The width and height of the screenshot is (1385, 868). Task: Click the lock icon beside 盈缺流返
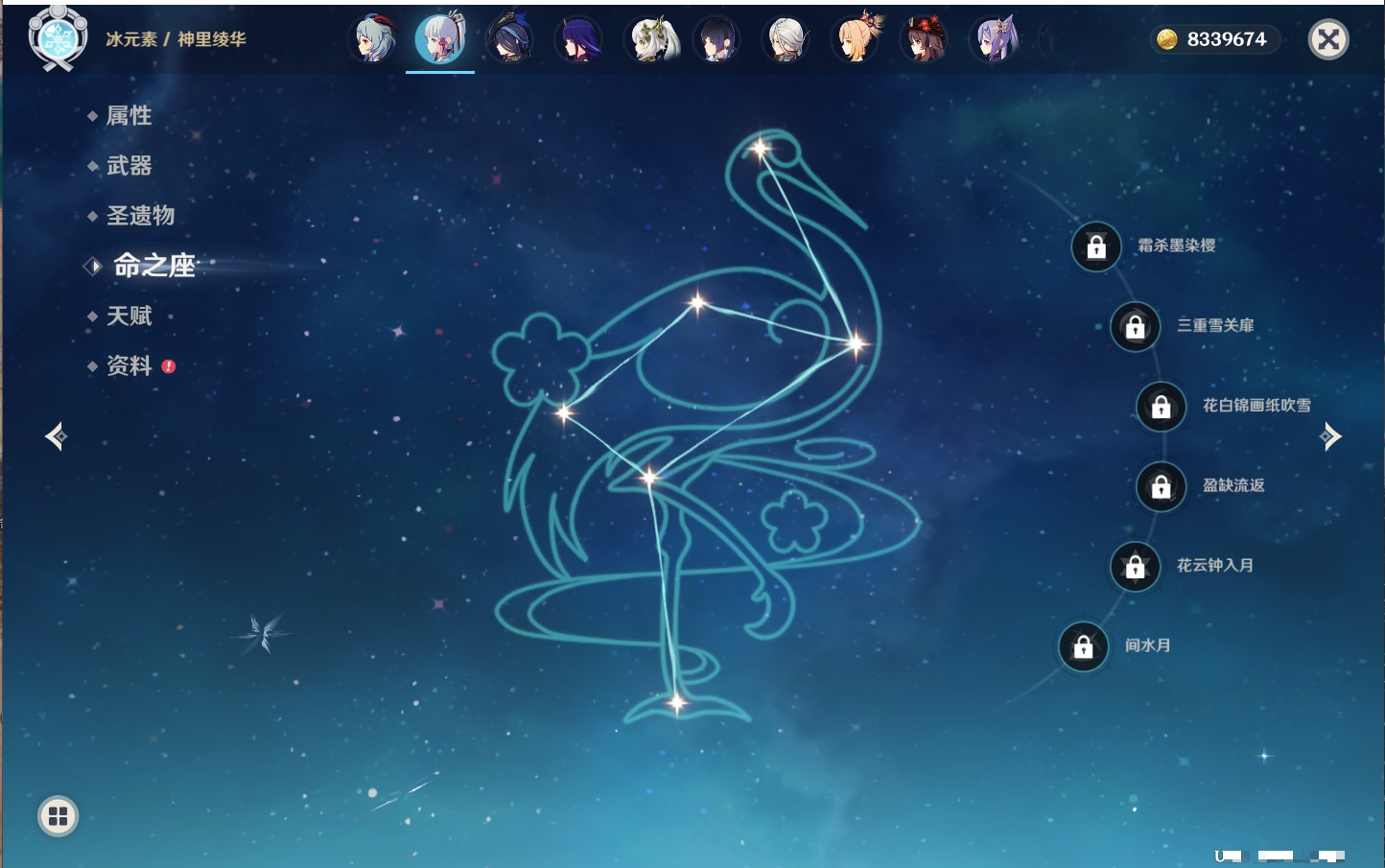pos(1161,486)
